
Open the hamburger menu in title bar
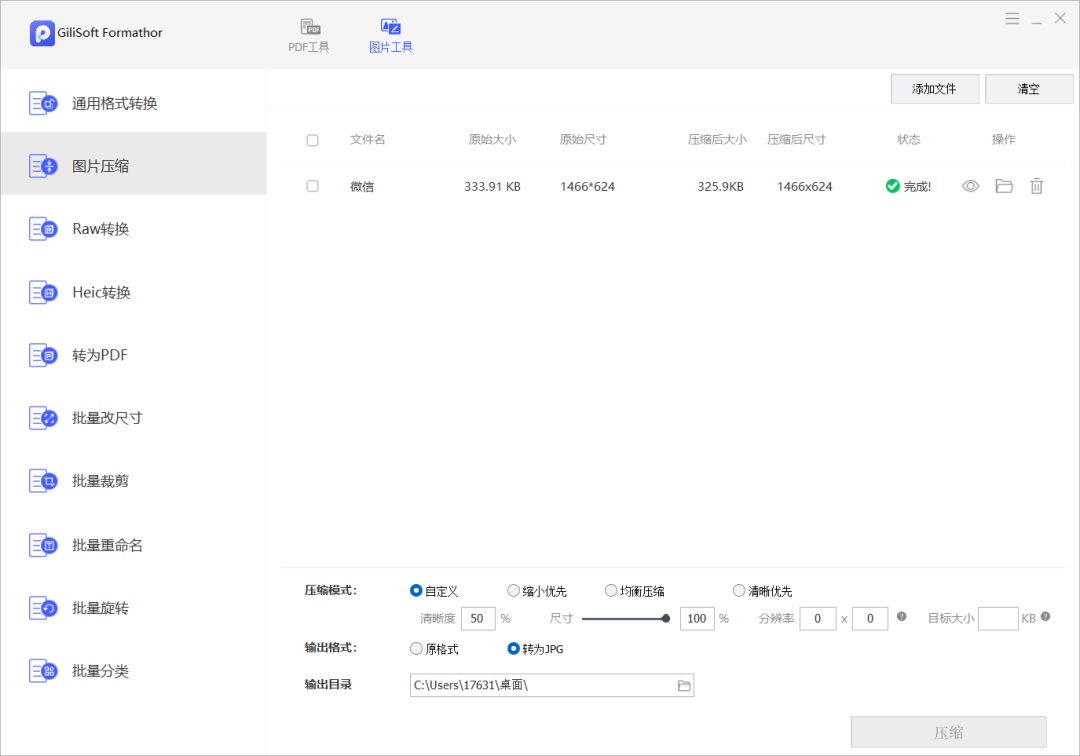point(1012,18)
